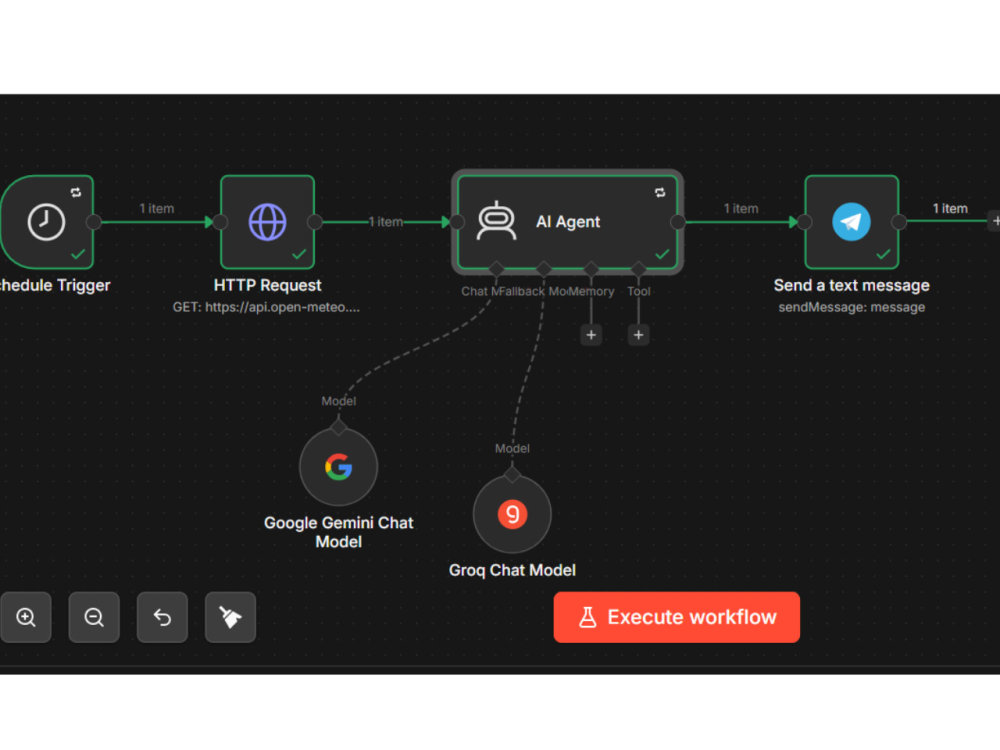Click the HTTP Request output connector dot
This screenshot has width=1000, height=750.
pyautogui.click(x=315, y=222)
